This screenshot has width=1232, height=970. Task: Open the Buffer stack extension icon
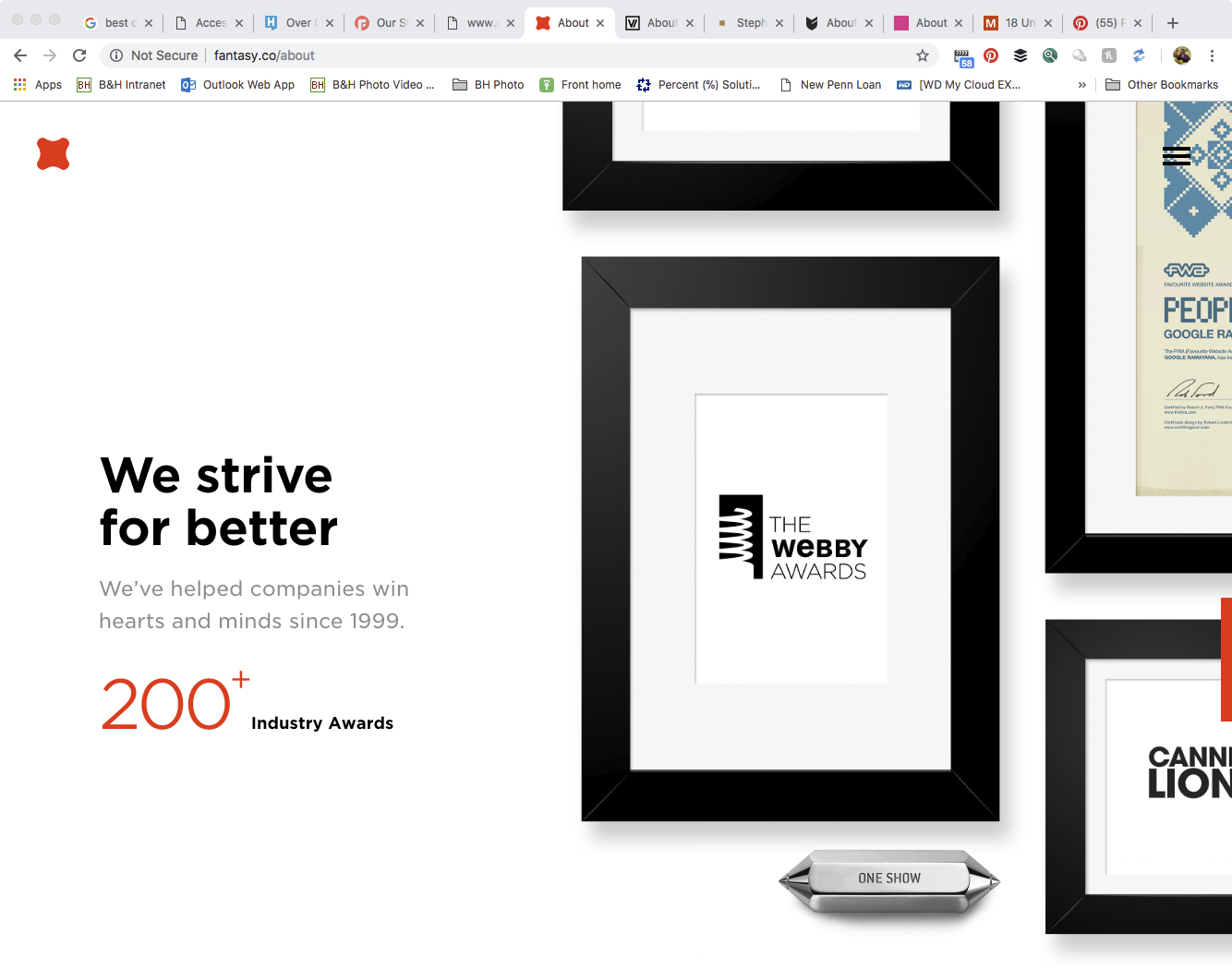(1021, 55)
